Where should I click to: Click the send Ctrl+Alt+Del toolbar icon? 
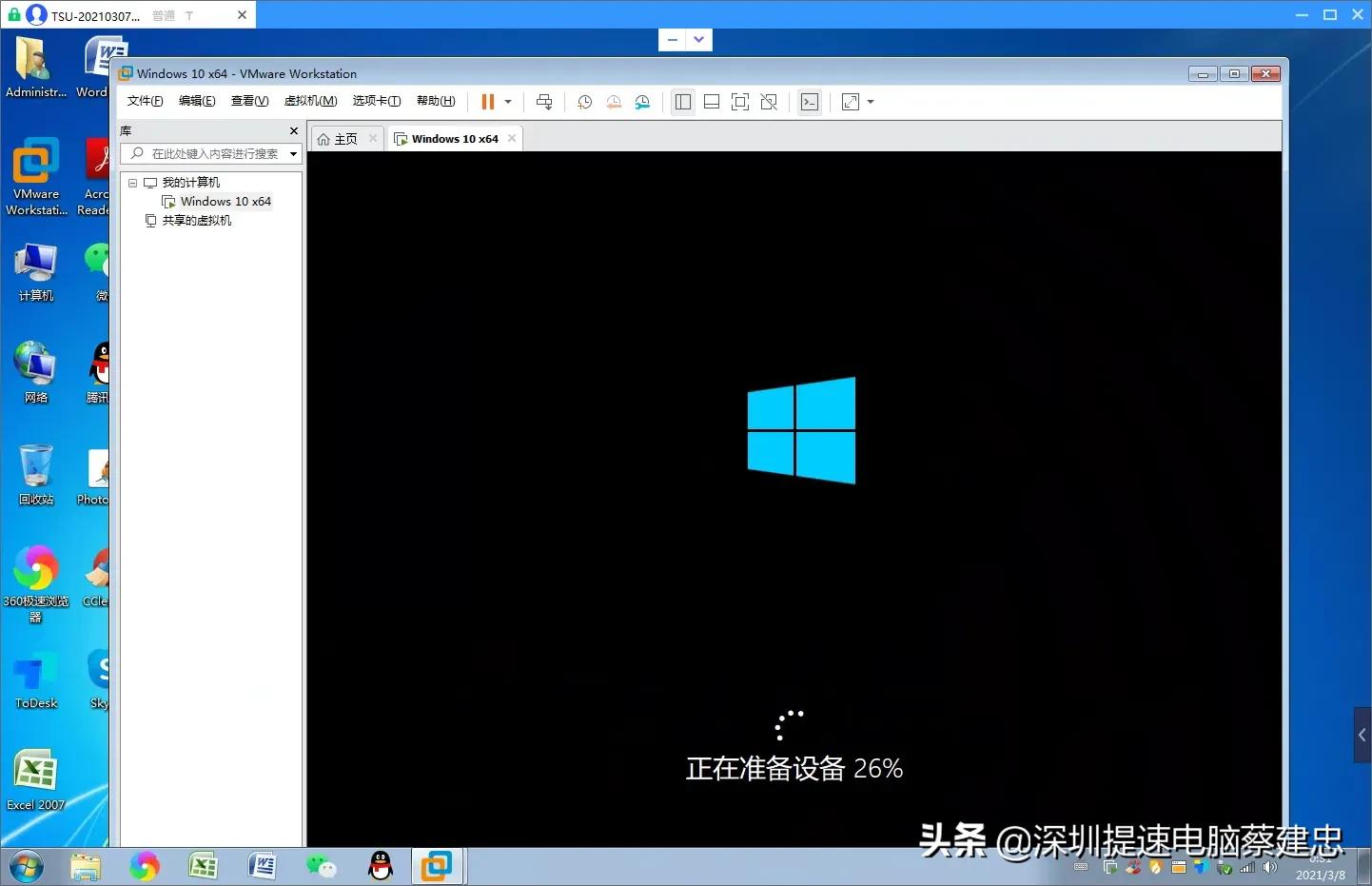544,102
